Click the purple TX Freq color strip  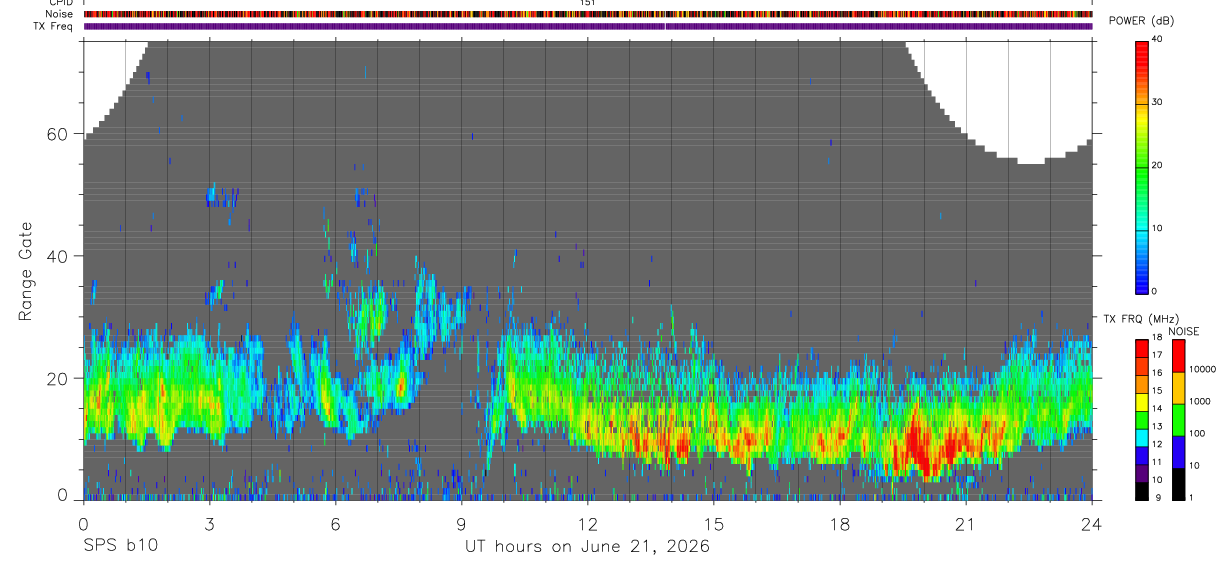coord(588,26)
